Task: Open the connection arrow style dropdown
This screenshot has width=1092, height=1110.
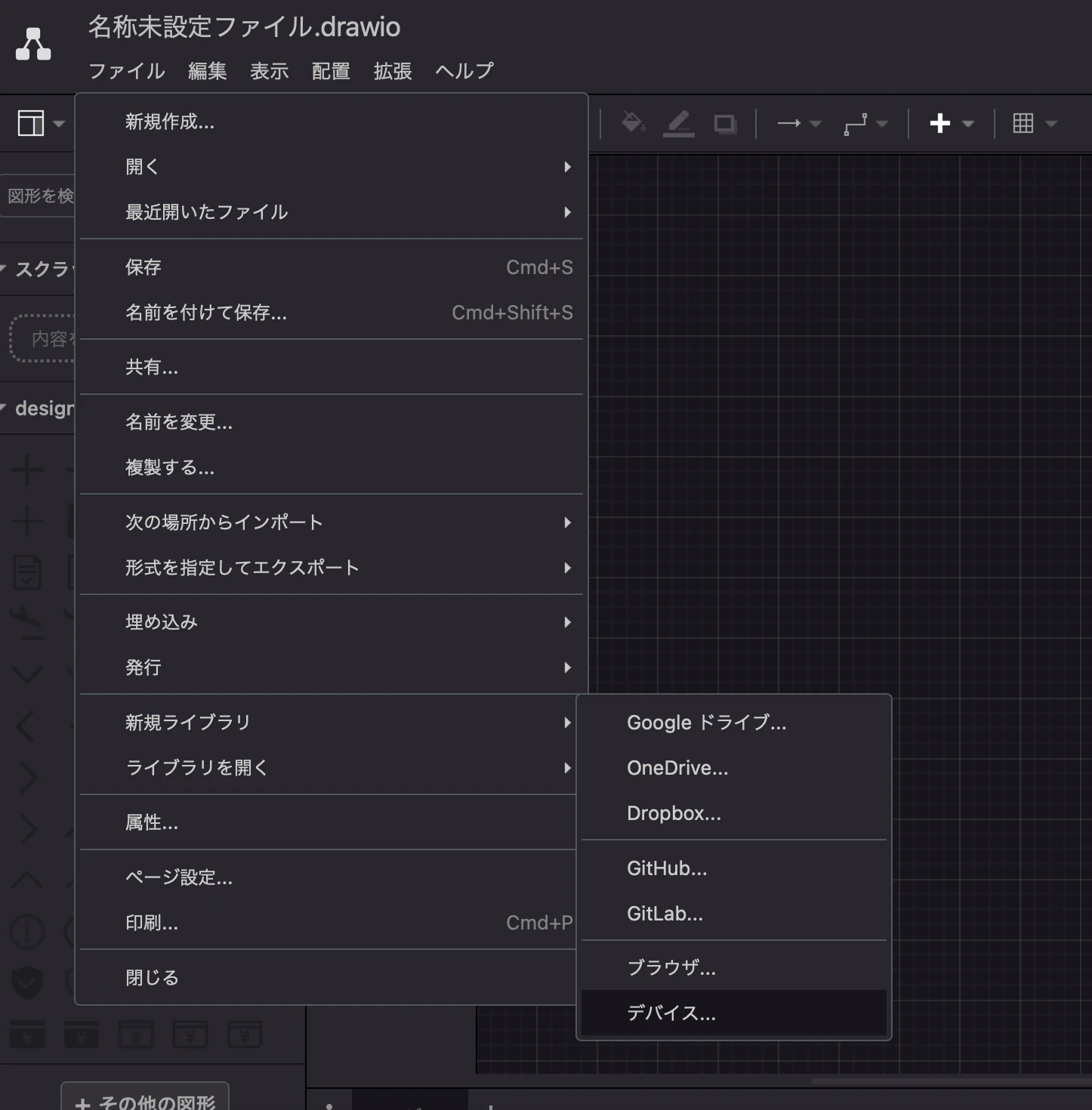Action: click(x=799, y=123)
